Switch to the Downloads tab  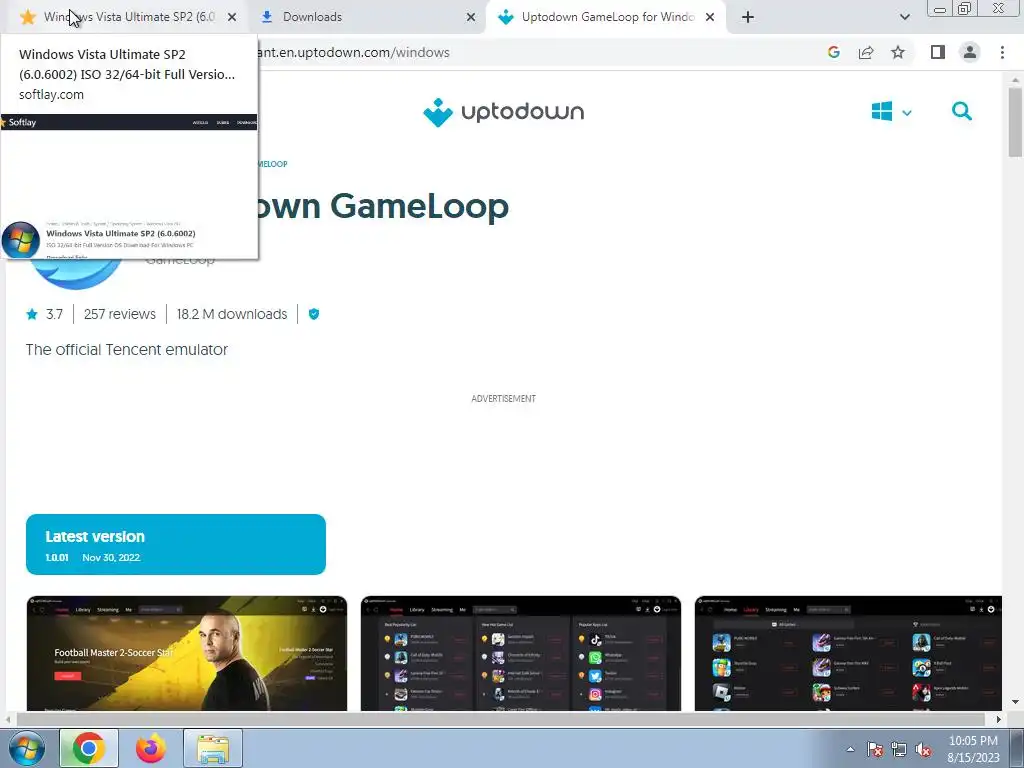coord(366,17)
